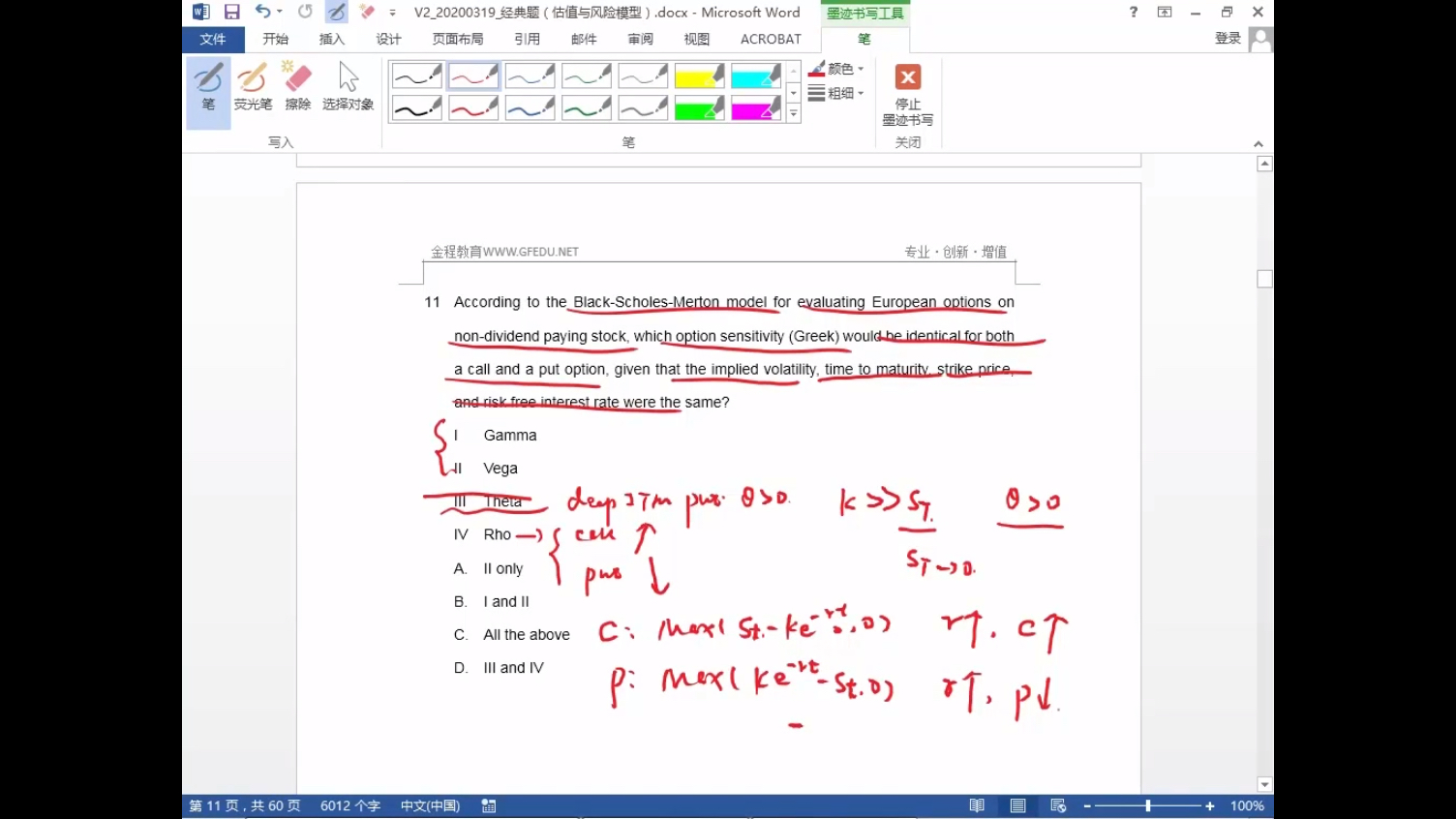Viewport: 1456px width, 819px height.
Task: Click the Redo button in quick access toolbar
Action: 305,12
